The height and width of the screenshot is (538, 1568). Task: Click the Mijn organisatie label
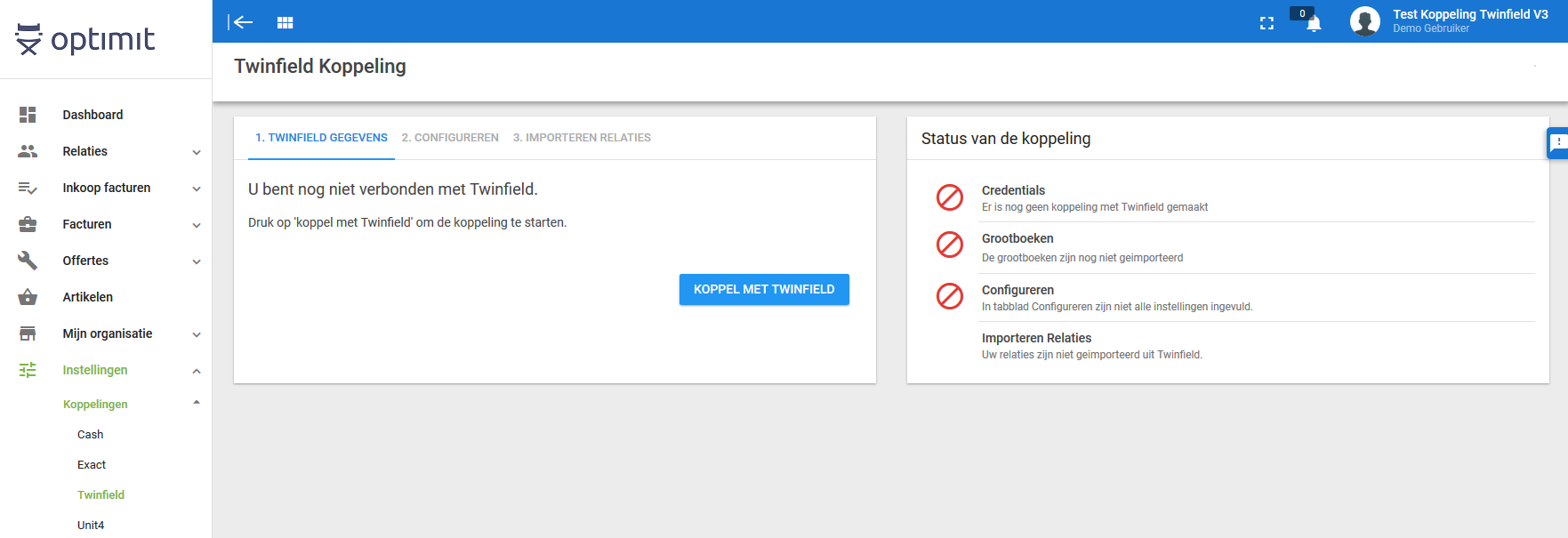pos(108,333)
